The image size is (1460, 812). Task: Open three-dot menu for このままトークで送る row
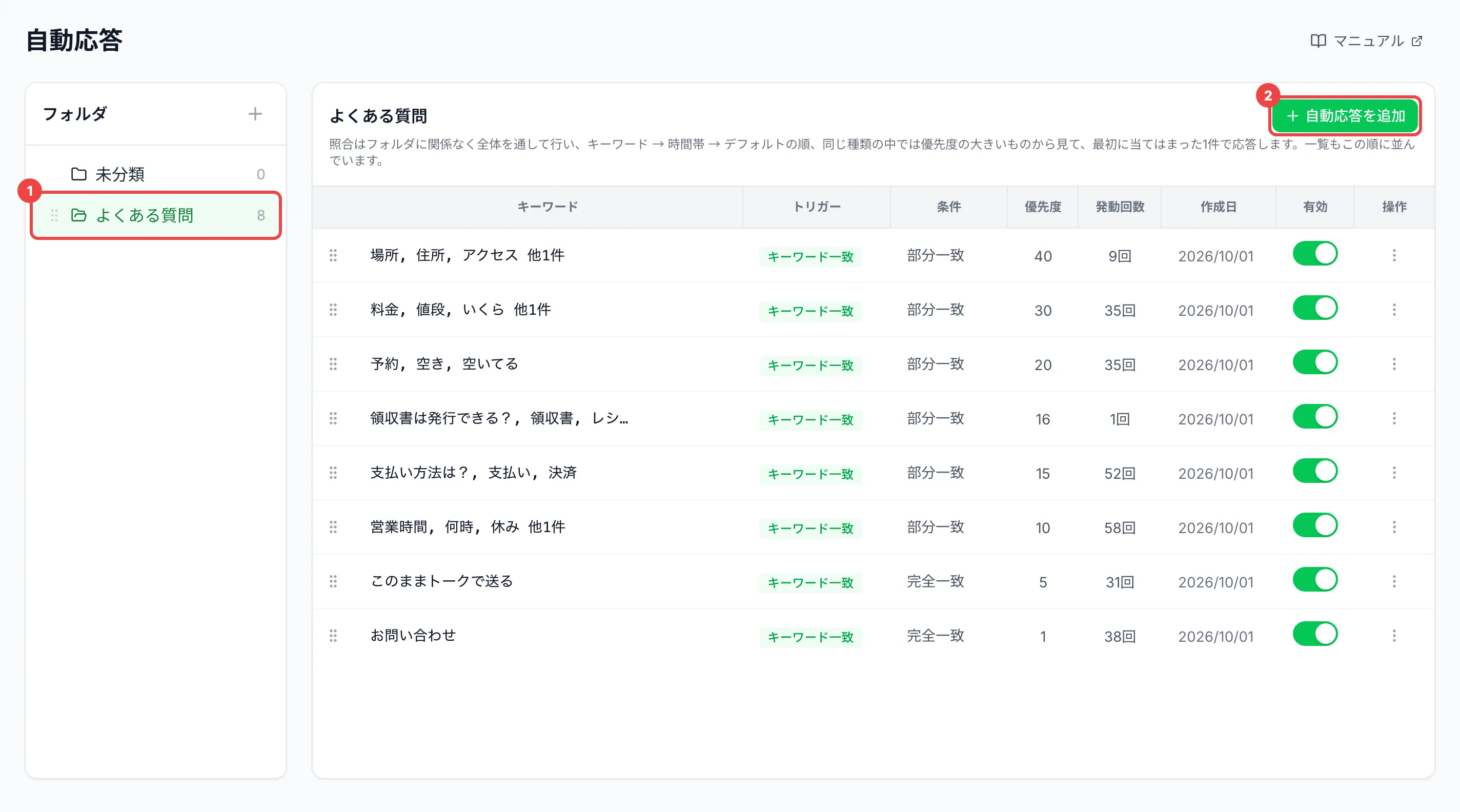(x=1394, y=582)
